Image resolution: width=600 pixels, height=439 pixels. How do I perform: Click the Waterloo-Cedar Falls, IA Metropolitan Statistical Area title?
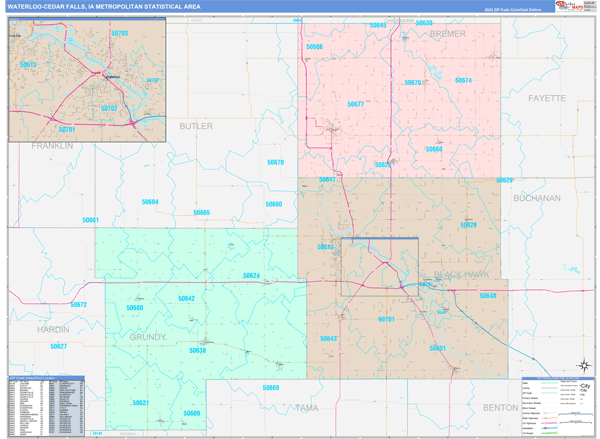click(x=104, y=7)
